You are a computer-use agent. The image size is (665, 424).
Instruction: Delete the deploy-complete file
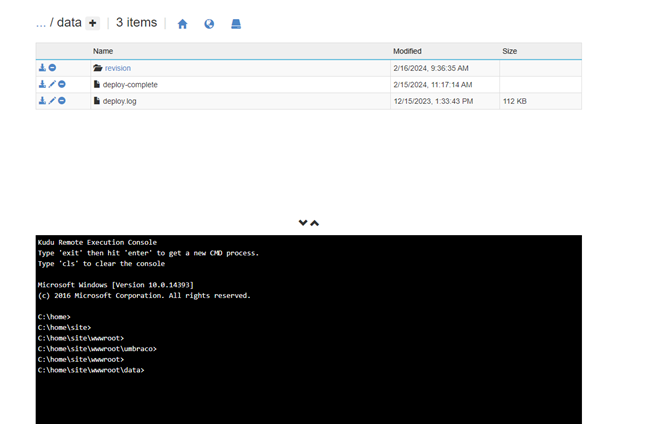click(62, 85)
